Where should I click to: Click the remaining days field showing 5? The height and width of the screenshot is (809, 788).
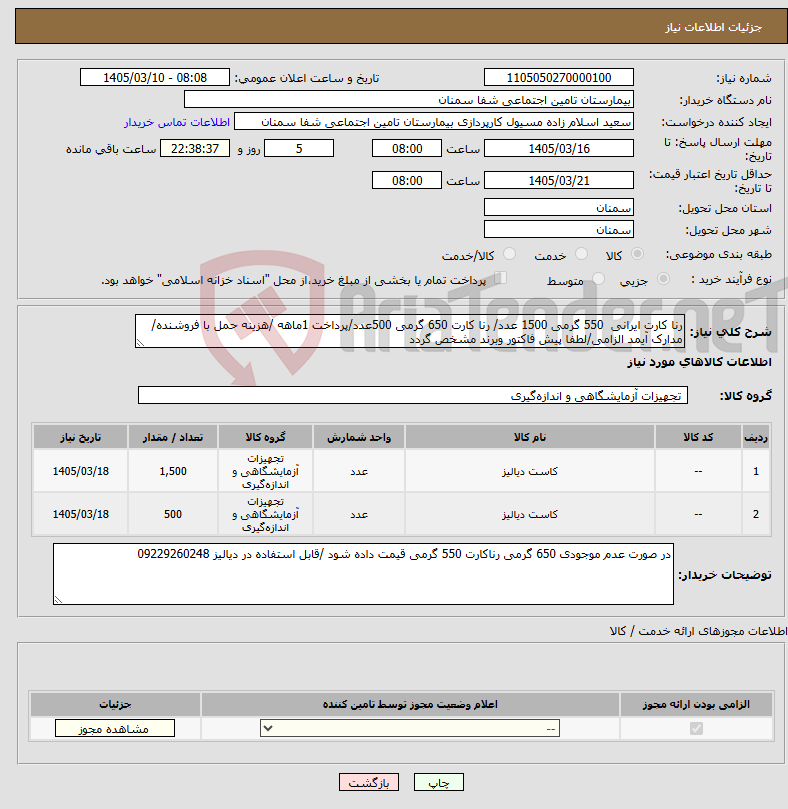299,149
